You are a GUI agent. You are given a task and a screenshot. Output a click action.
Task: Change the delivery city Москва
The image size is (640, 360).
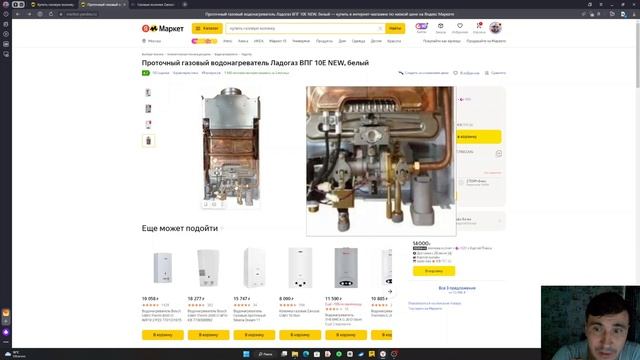pyautogui.click(x=151, y=41)
